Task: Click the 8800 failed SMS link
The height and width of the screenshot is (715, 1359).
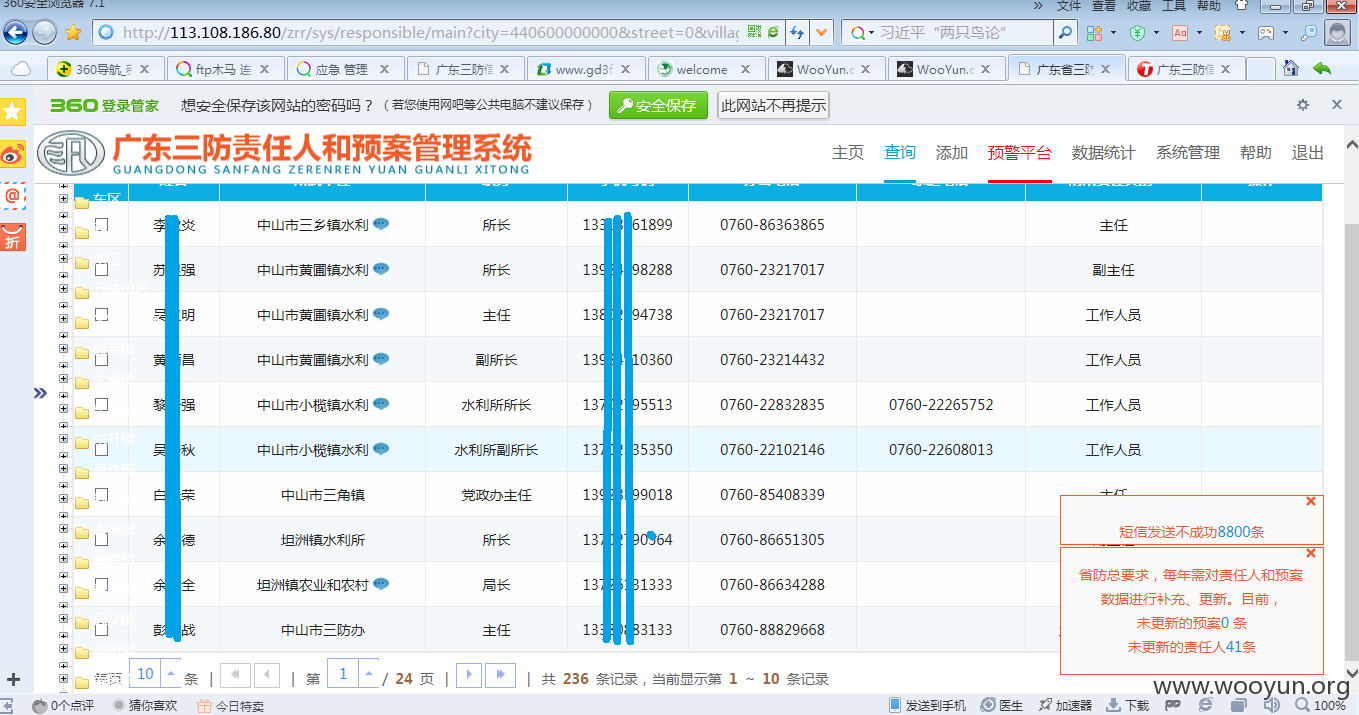Action: pos(1233,532)
